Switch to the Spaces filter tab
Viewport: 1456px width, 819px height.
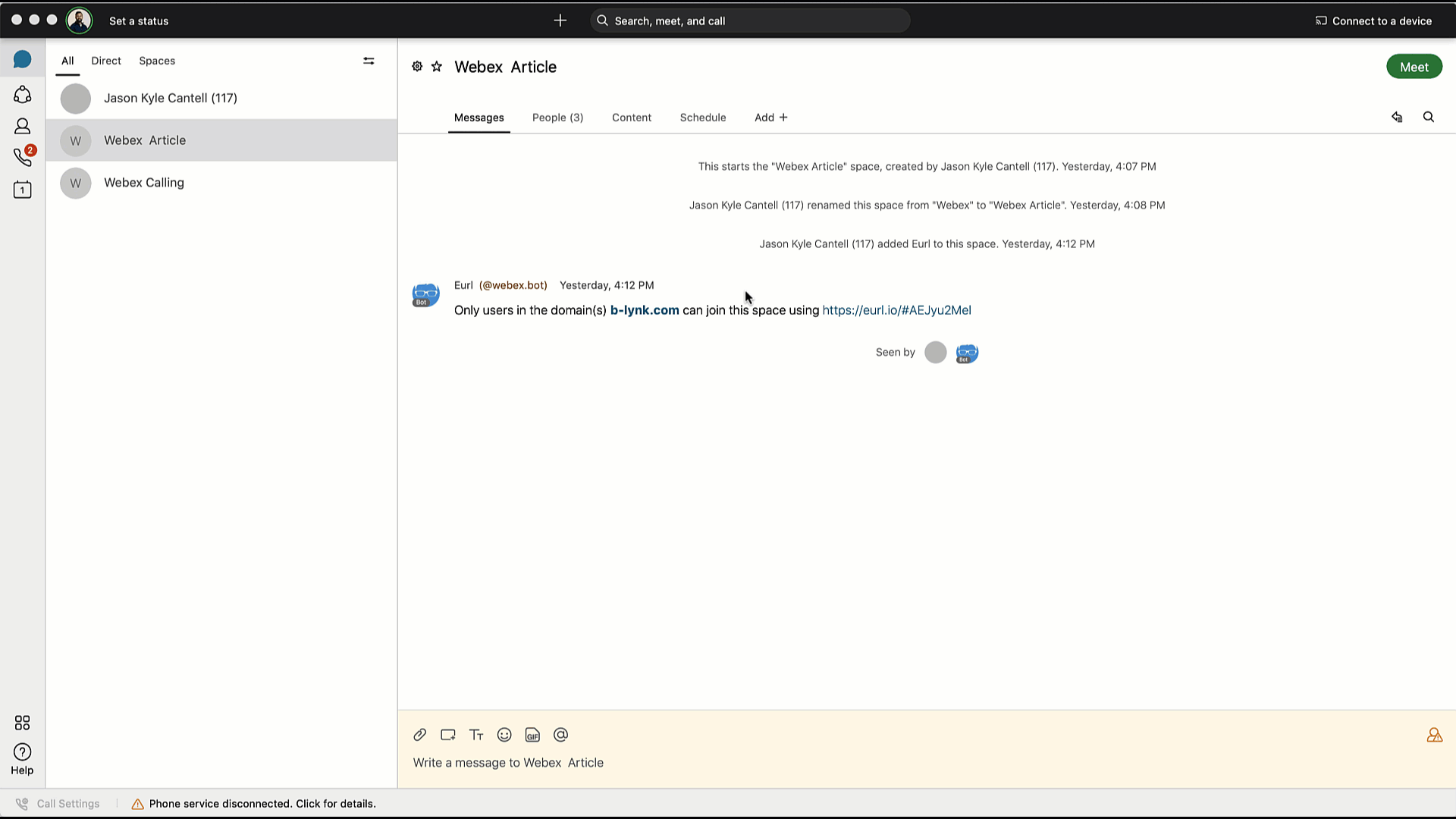[157, 61]
